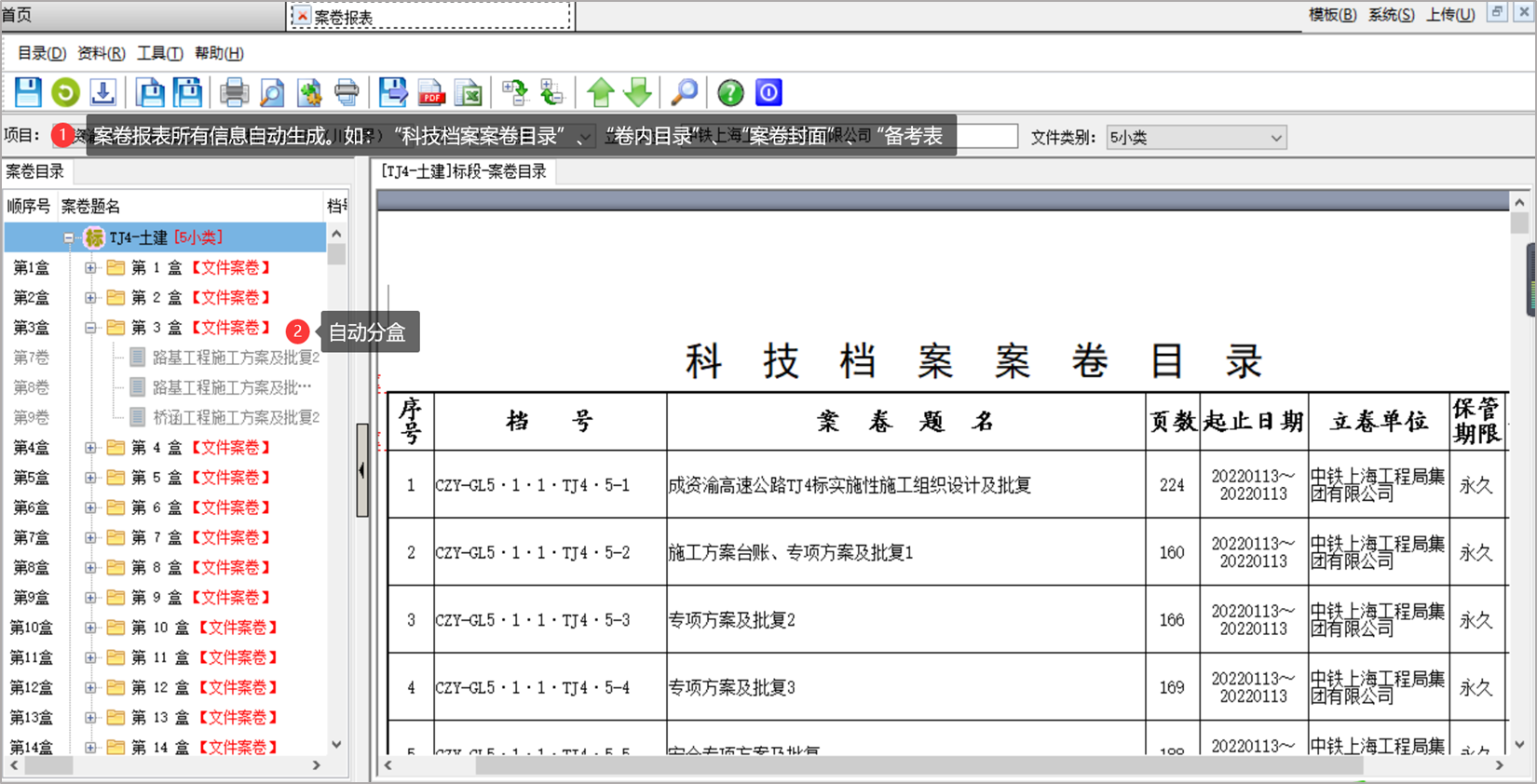Open the 上传(U) menu
This screenshot has height=784, width=1537.
(1450, 15)
